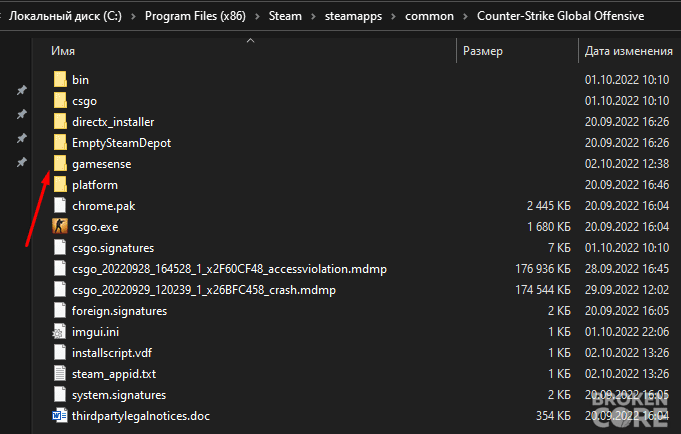Click Counter-Strike Global Offensive breadcrumb
The height and width of the screenshot is (434, 681).
pos(560,16)
